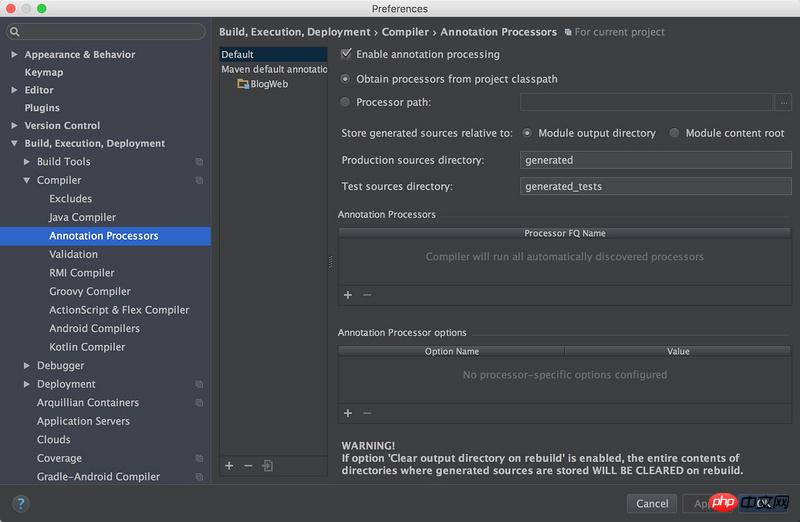Open Keymap settings
800x522 pixels.
(44, 72)
